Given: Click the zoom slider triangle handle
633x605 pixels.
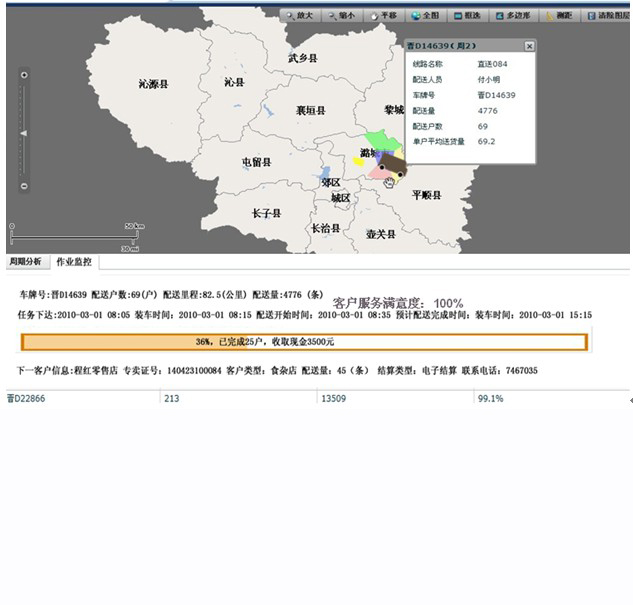Looking at the screenshot, I should click(x=24, y=133).
